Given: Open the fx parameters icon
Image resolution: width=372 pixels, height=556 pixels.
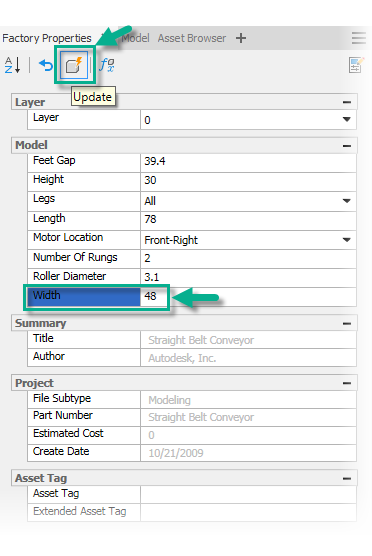Looking at the screenshot, I should 107,65.
